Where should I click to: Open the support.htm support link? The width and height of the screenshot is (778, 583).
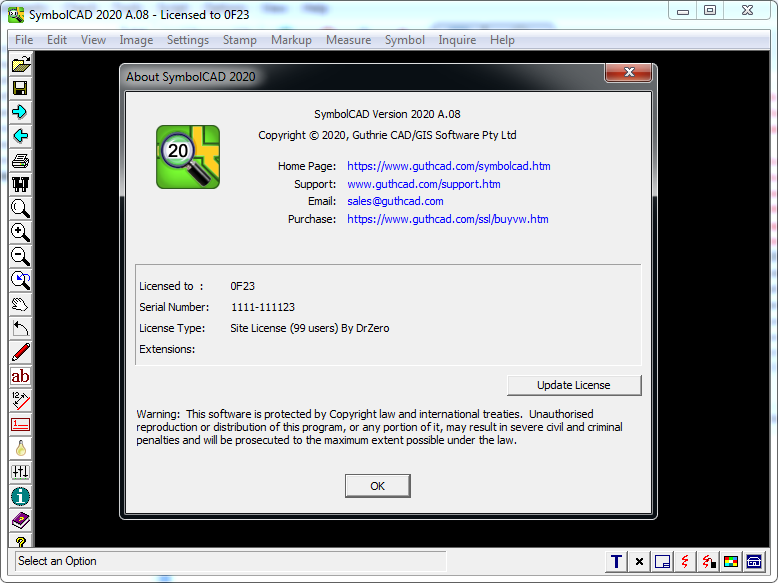424,184
